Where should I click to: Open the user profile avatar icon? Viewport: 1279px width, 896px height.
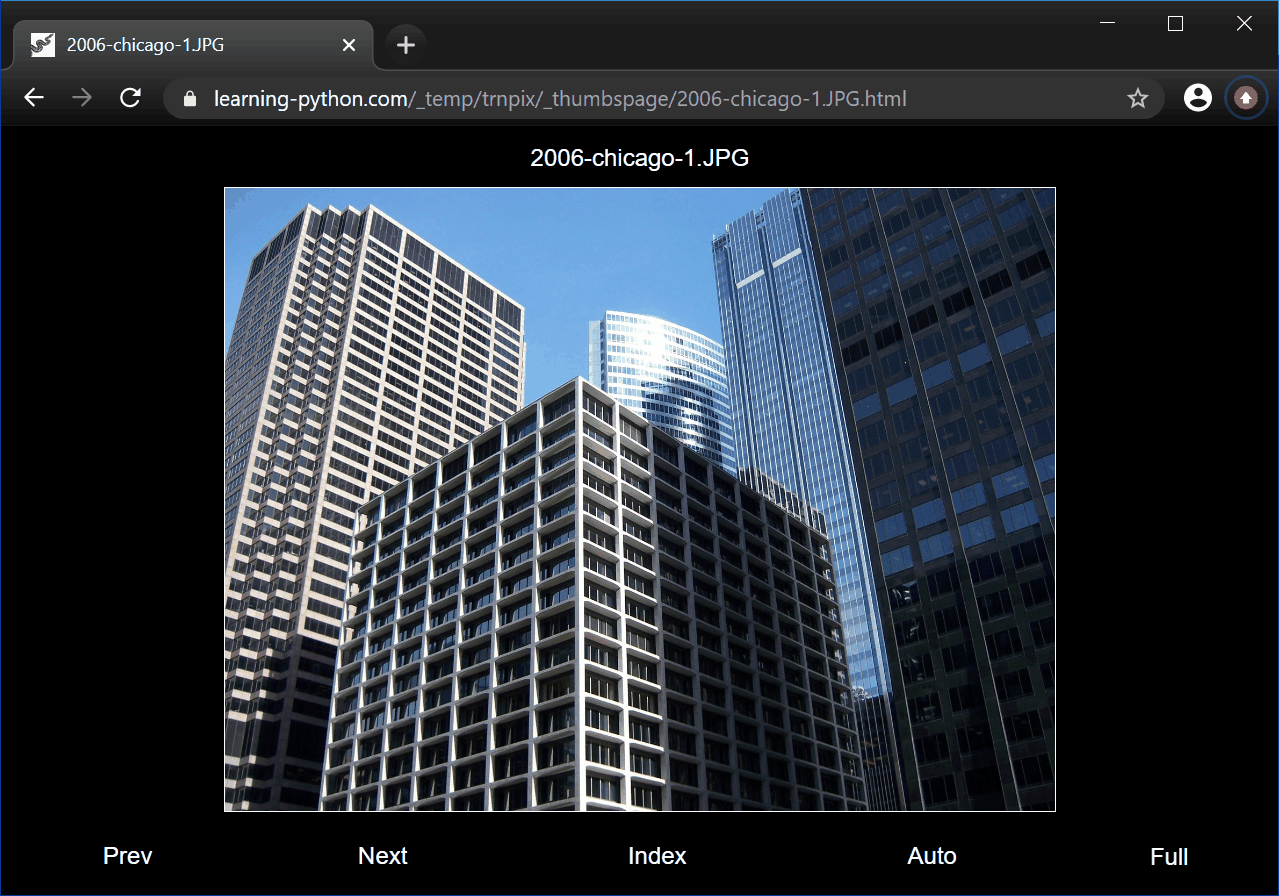click(x=1197, y=98)
